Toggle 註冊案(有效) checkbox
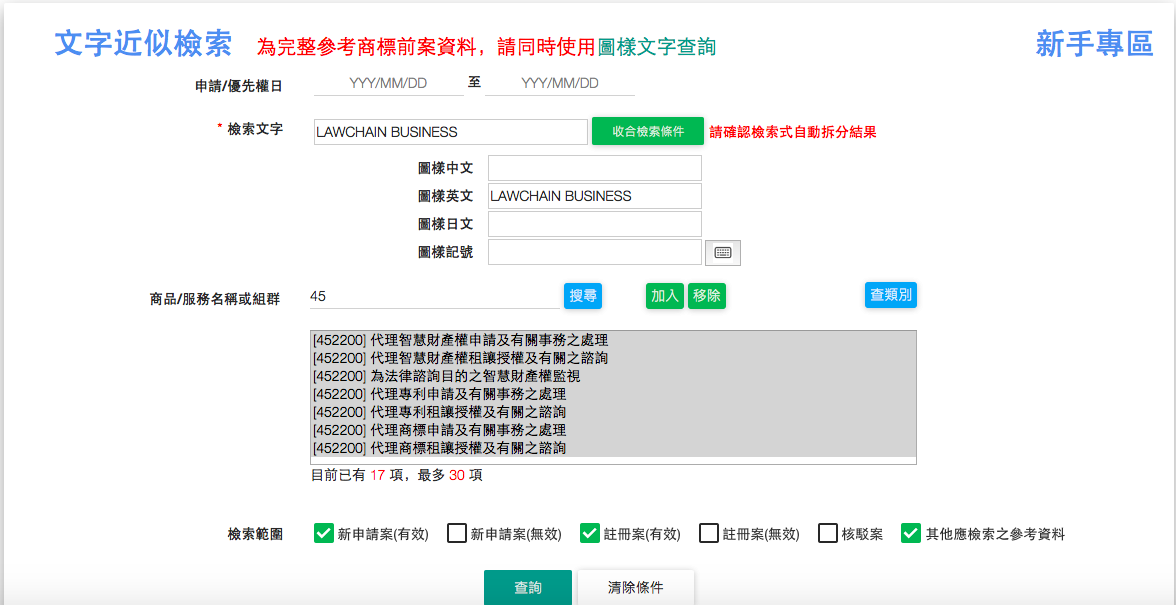1176x605 pixels. pyautogui.click(x=590, y=534)
